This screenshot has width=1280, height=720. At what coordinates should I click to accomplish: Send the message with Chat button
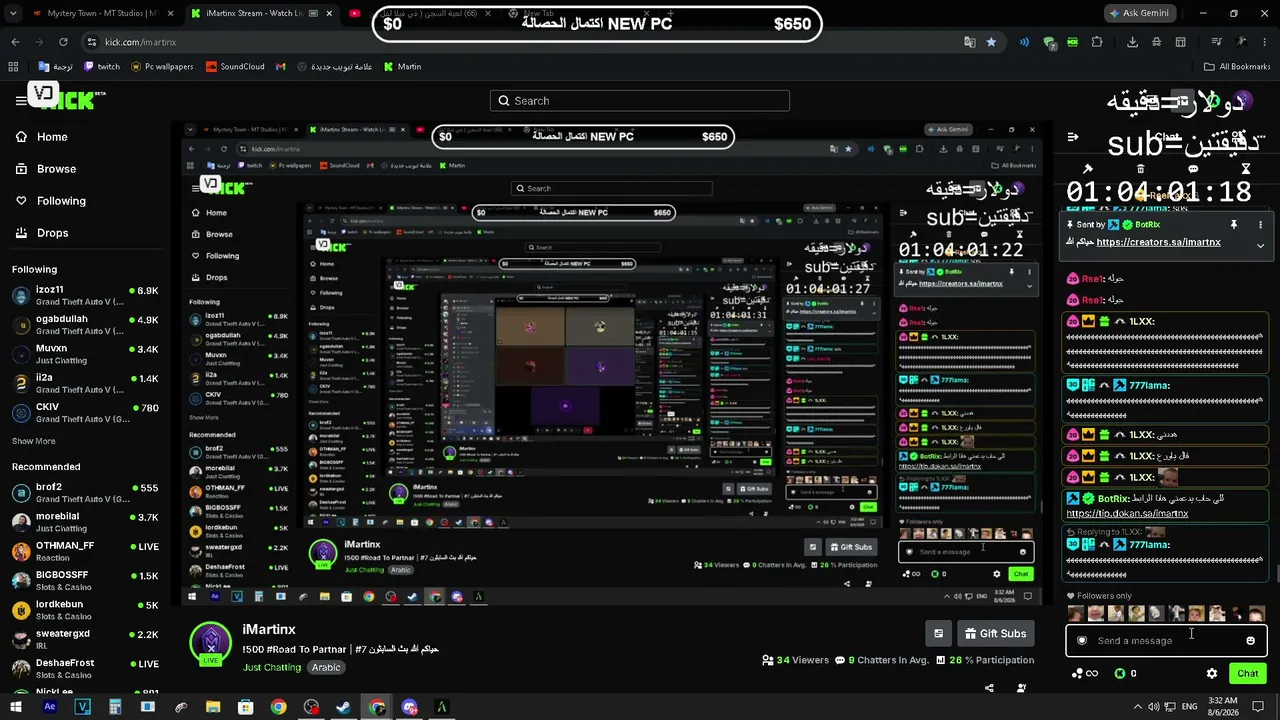pyautogui.click(x=1247, y=673)
